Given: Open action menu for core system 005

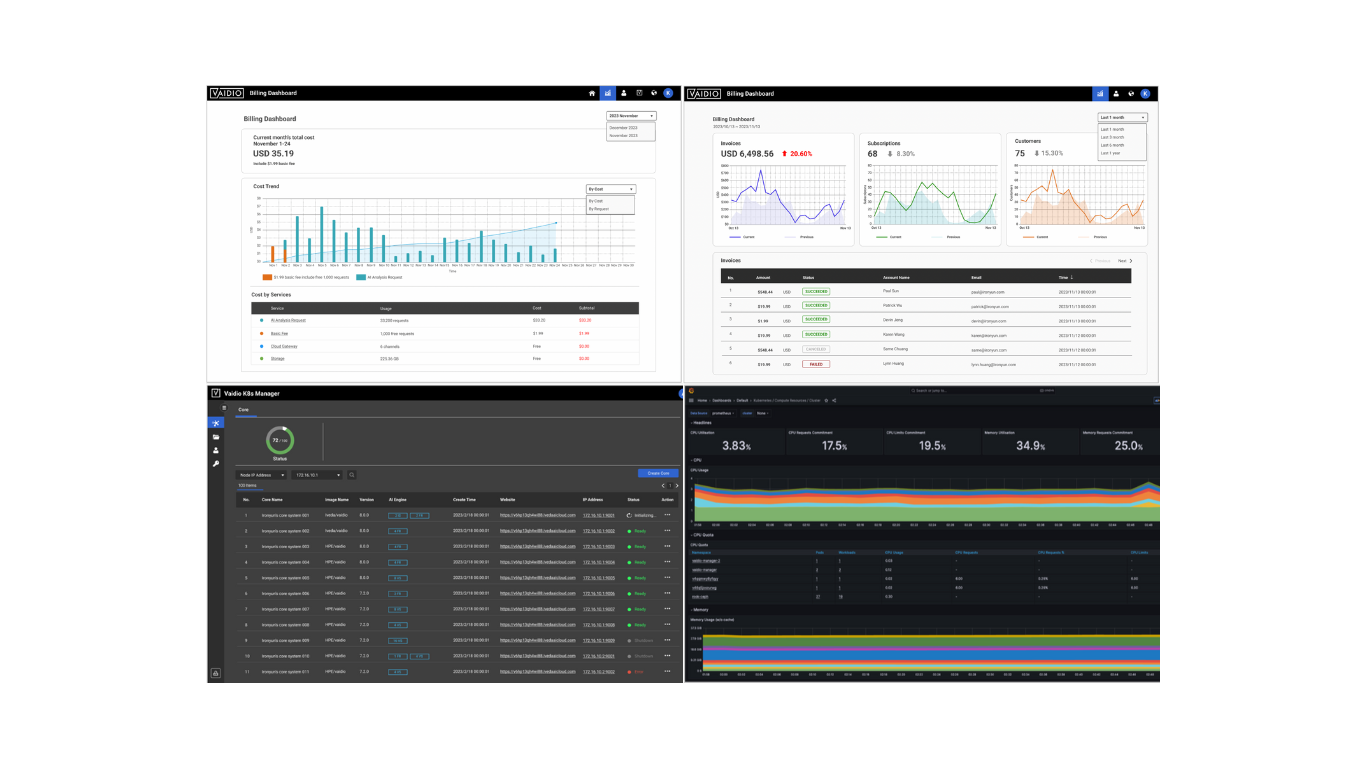Looking at the screenshot, I should click(x=667, y=578).
